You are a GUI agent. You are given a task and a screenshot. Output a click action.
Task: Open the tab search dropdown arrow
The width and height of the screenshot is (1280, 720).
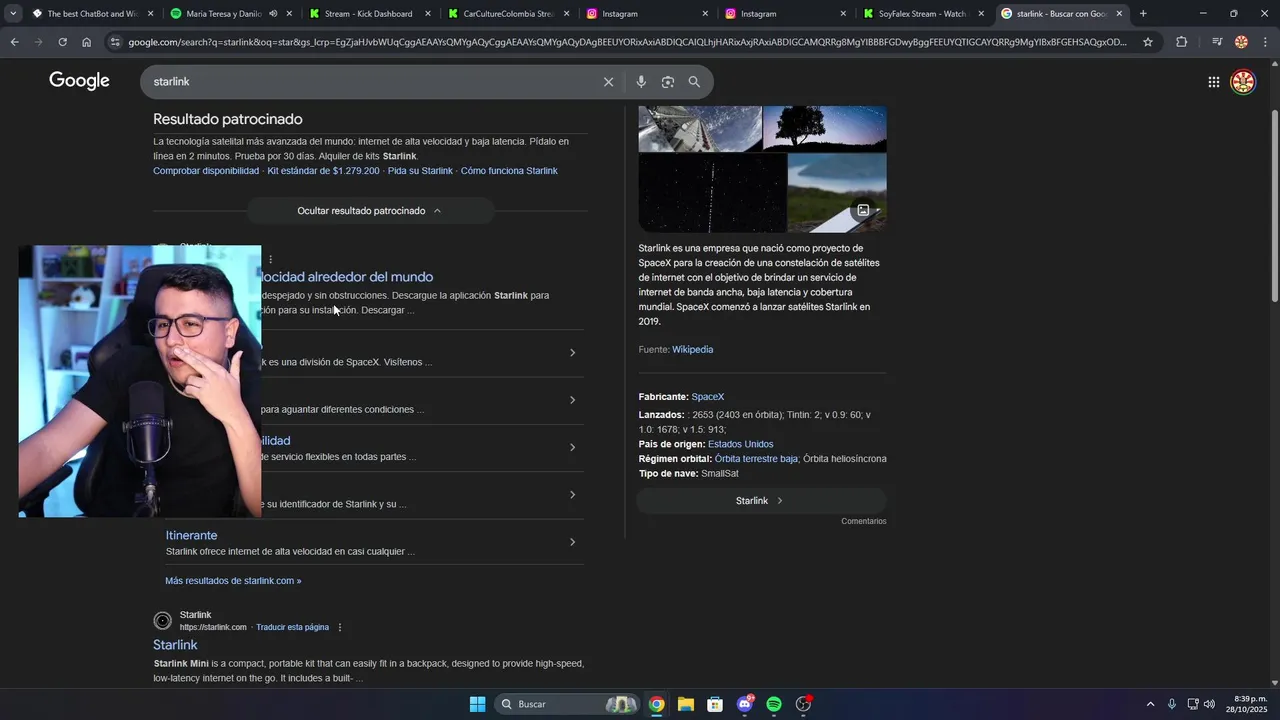[13, 14]
